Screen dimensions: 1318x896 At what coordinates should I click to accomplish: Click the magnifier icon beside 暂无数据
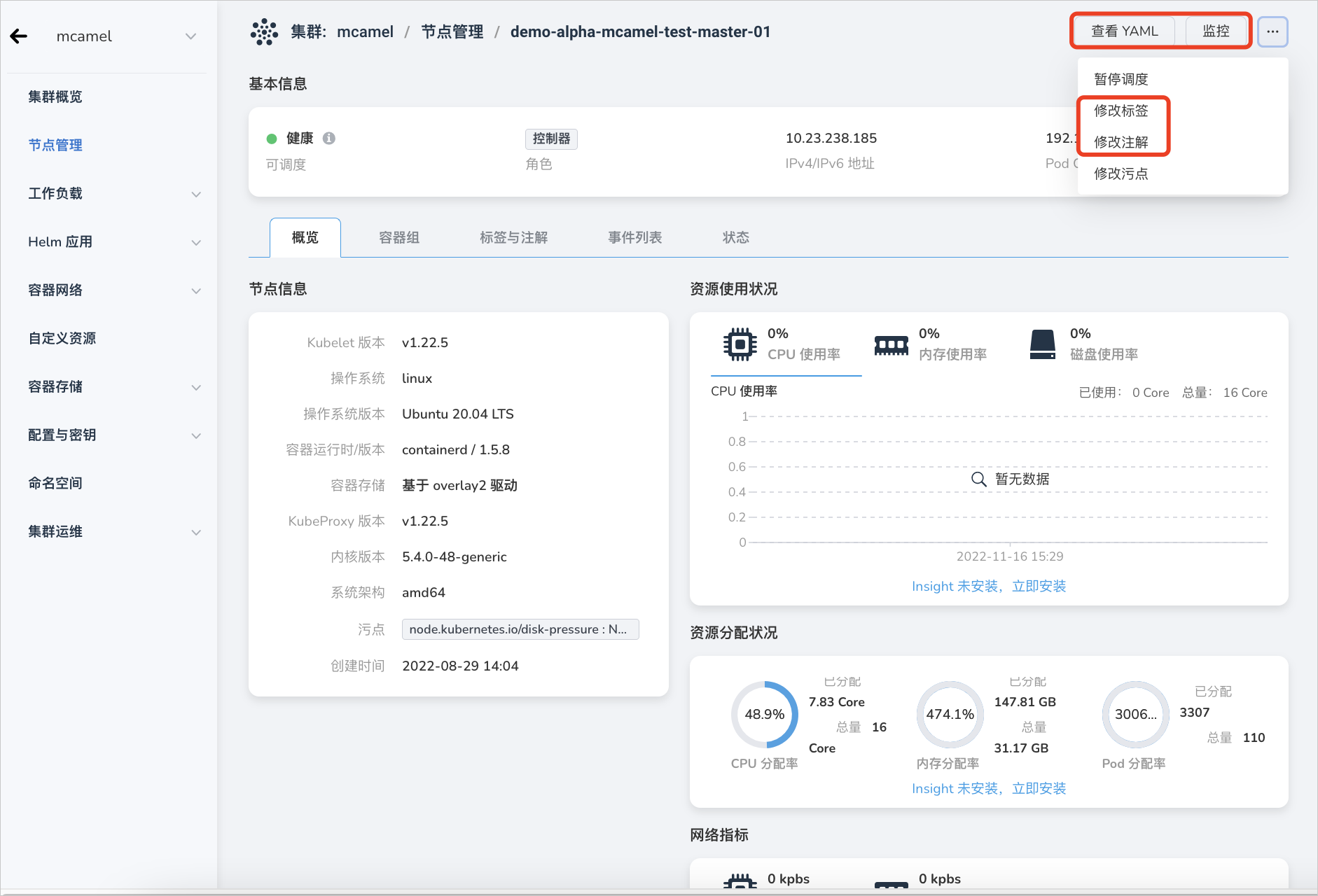coord(978,479)
